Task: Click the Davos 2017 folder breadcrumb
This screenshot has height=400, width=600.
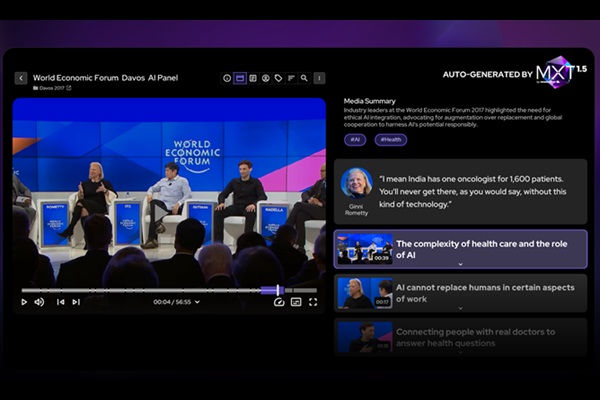Action: 49,88
